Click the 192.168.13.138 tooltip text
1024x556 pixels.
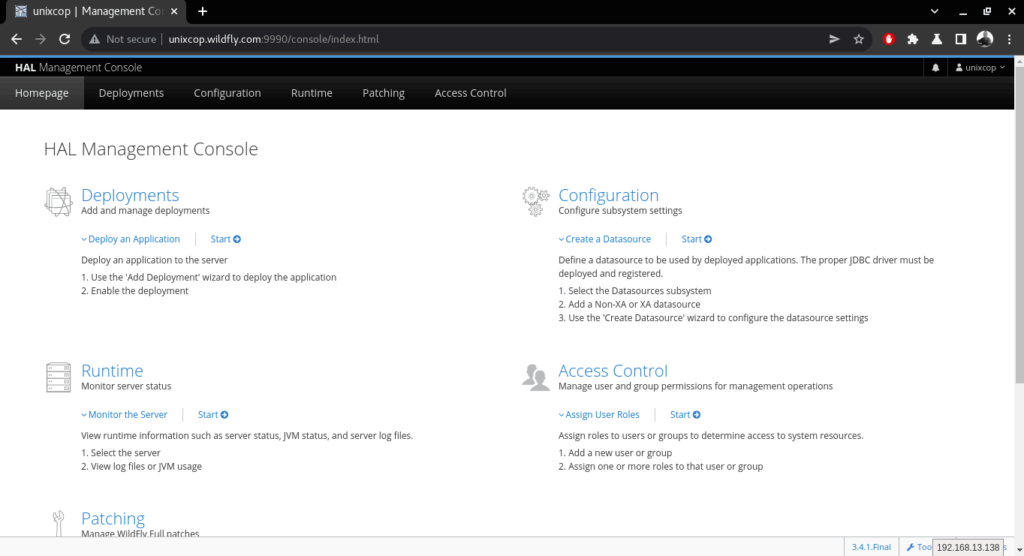[968, 548]
